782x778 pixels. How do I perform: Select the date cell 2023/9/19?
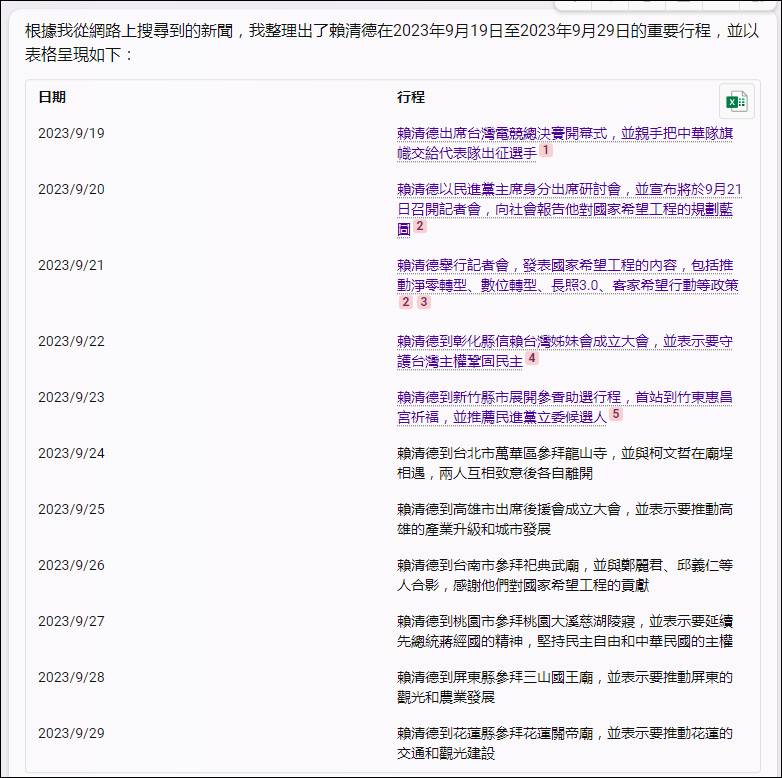tap(71, 134)
